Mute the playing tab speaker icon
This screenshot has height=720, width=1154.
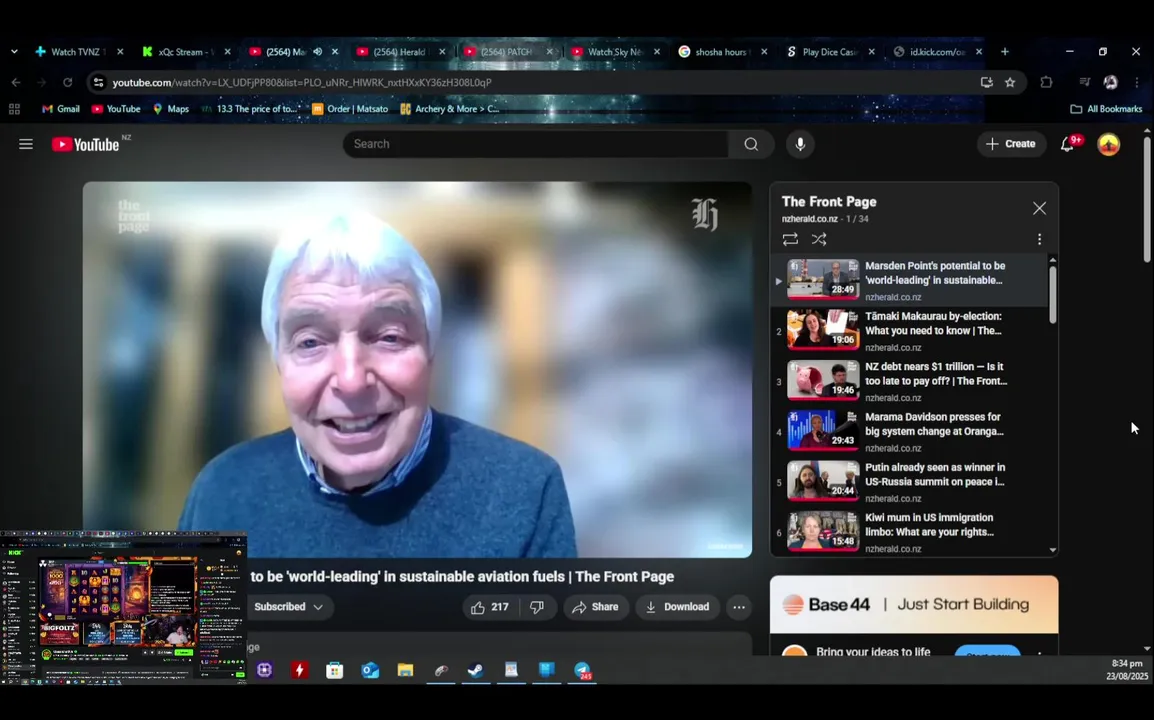[x=318, y=52]
